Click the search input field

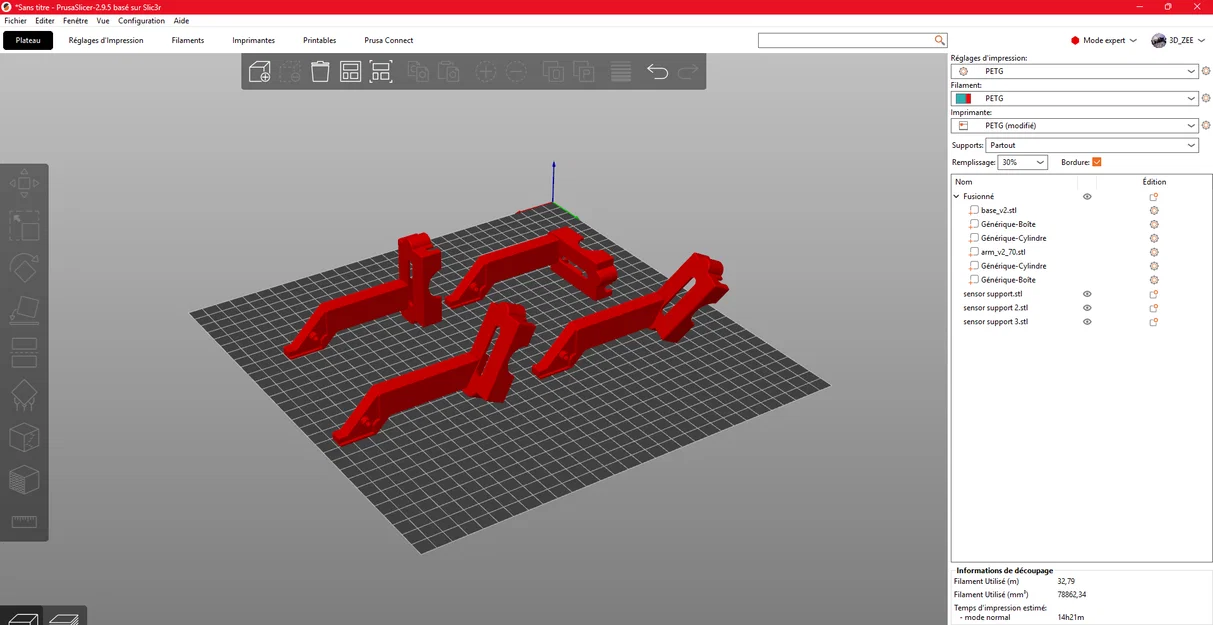(x=846, y=40)
